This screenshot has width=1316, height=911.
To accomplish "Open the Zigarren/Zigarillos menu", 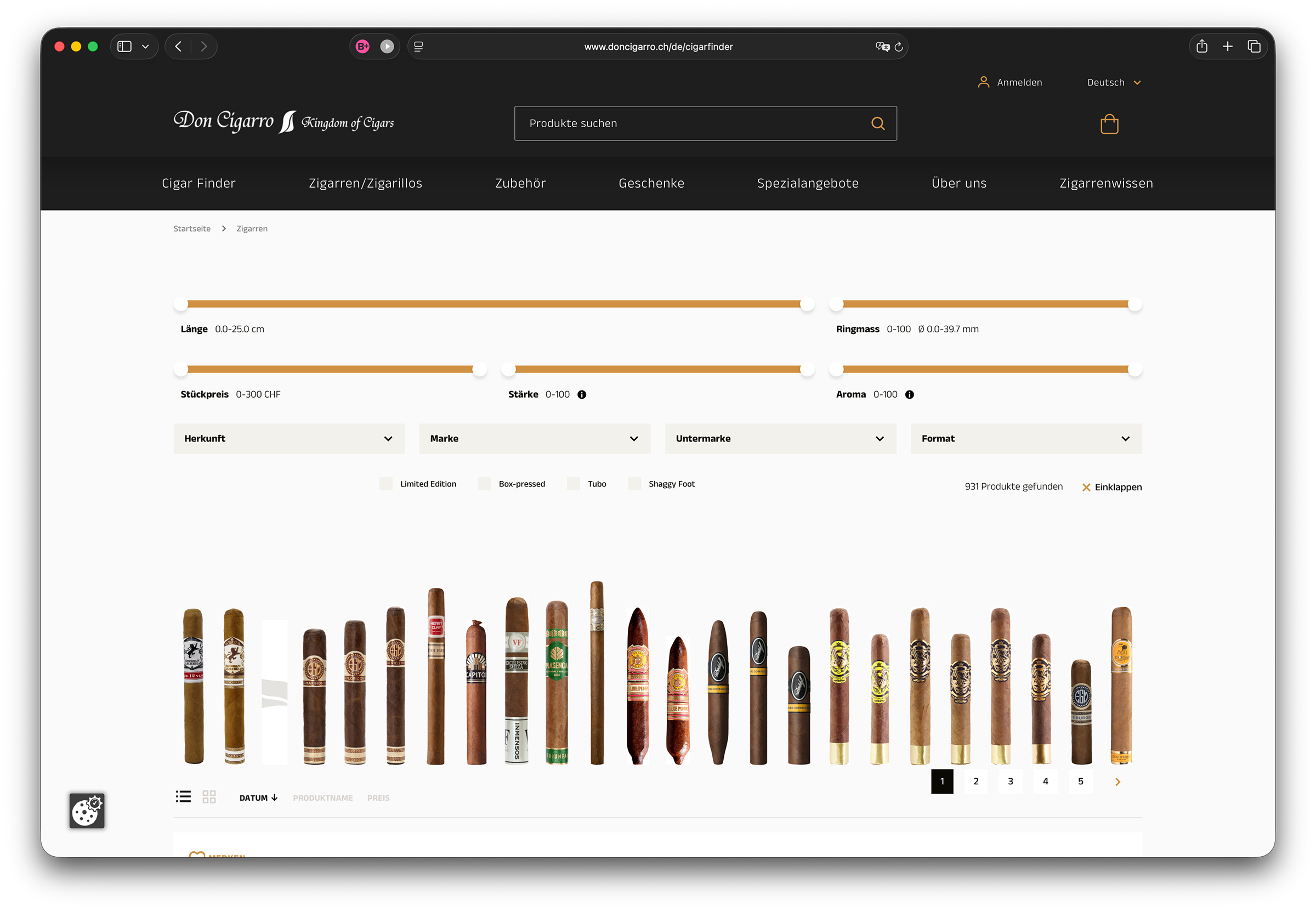I will tap(365, 183).
